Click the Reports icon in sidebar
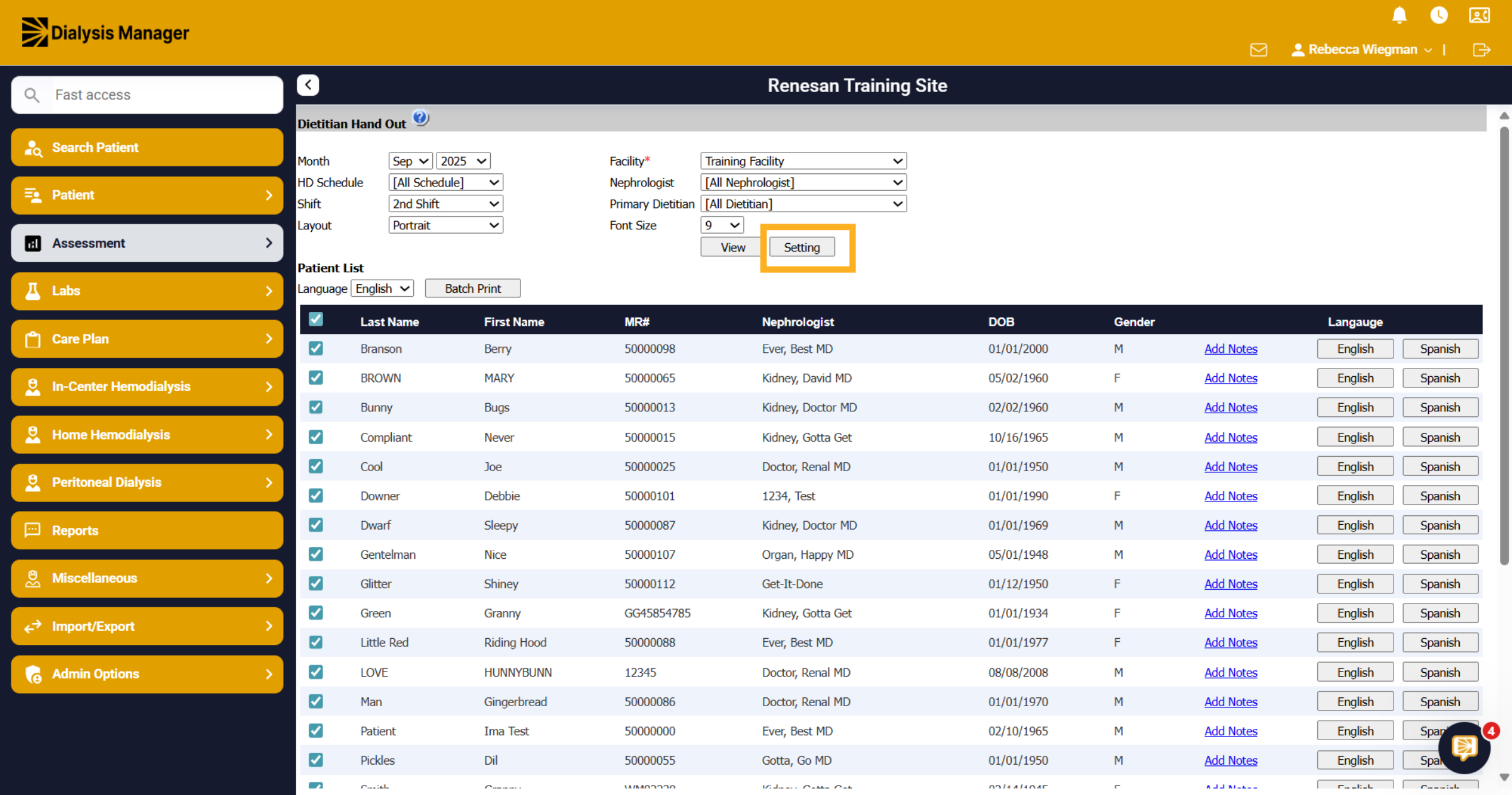The width and height of the screenshot is (1512, 795). point(33,530)
